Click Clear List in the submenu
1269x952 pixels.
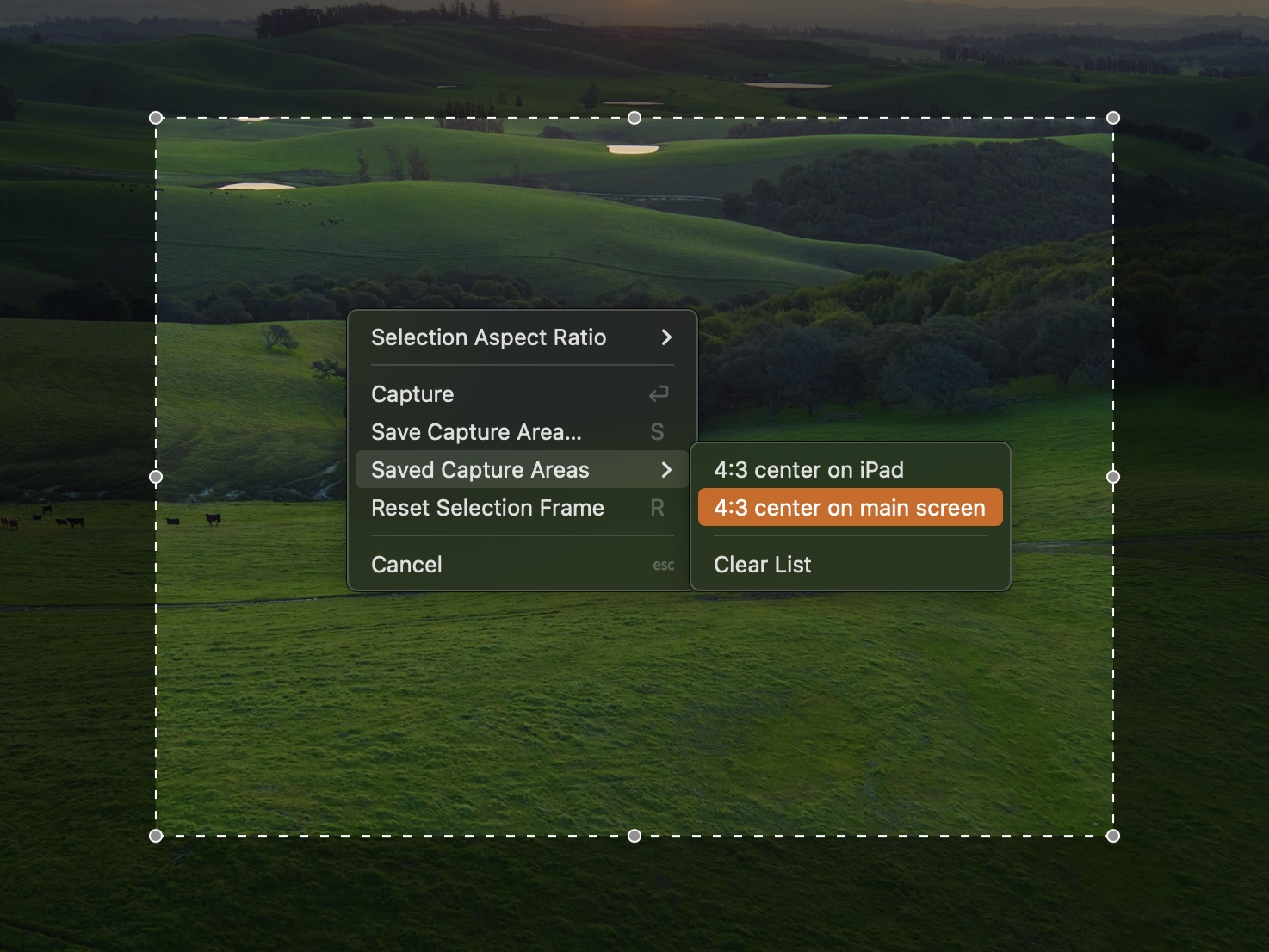click(x=851, y=565)
